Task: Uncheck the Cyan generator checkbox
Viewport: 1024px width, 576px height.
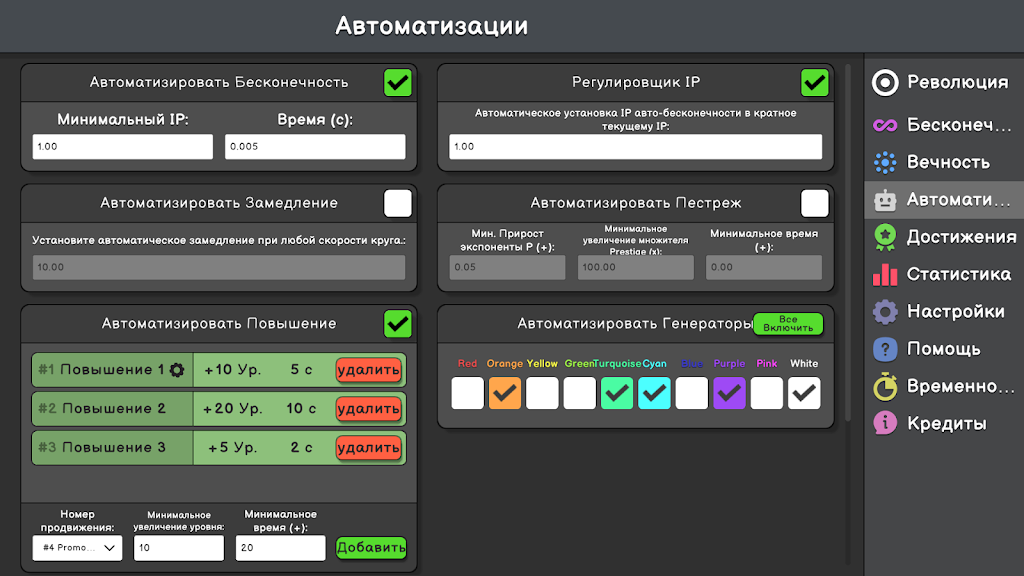Action: (x=654, y=393)
